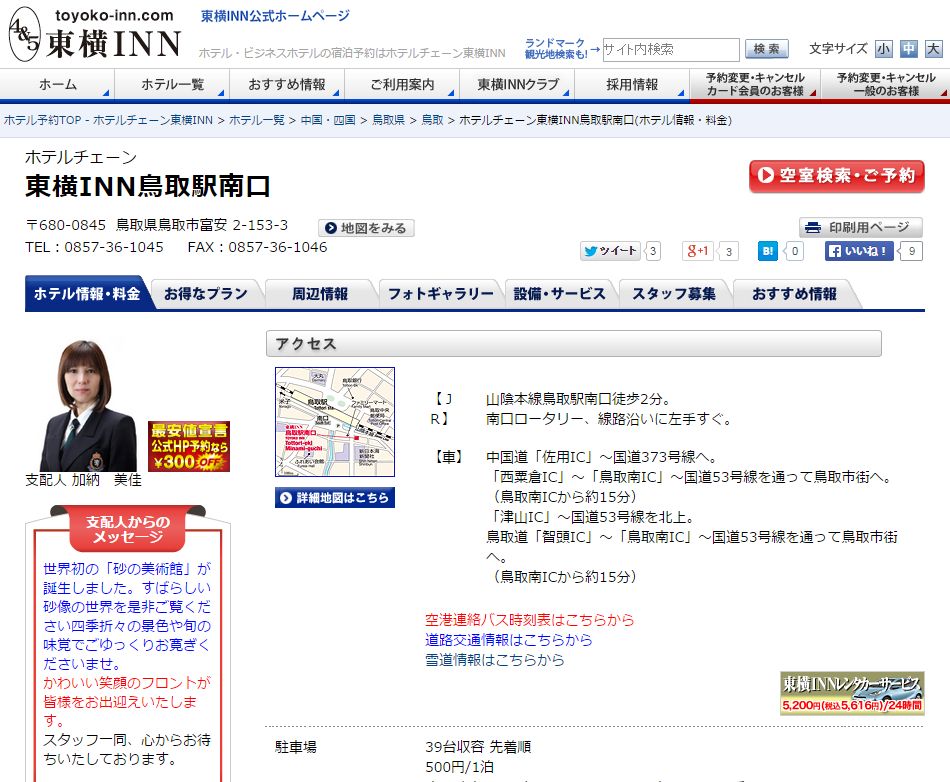950x782 pixels.
Task: Click the Twitter share count 3
Action: click(x=653, y=251)
